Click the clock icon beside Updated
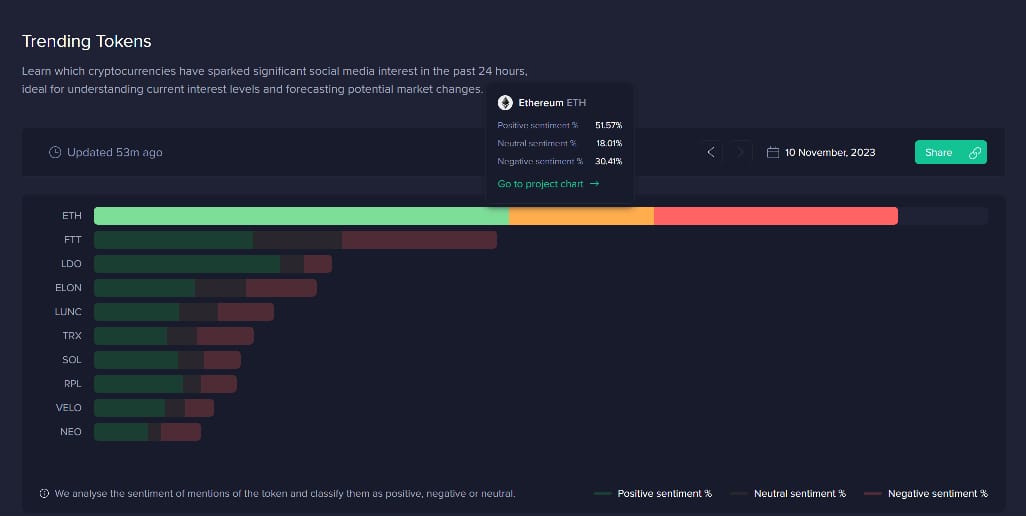Viewport: 1026px width, 516px height. 55,152
